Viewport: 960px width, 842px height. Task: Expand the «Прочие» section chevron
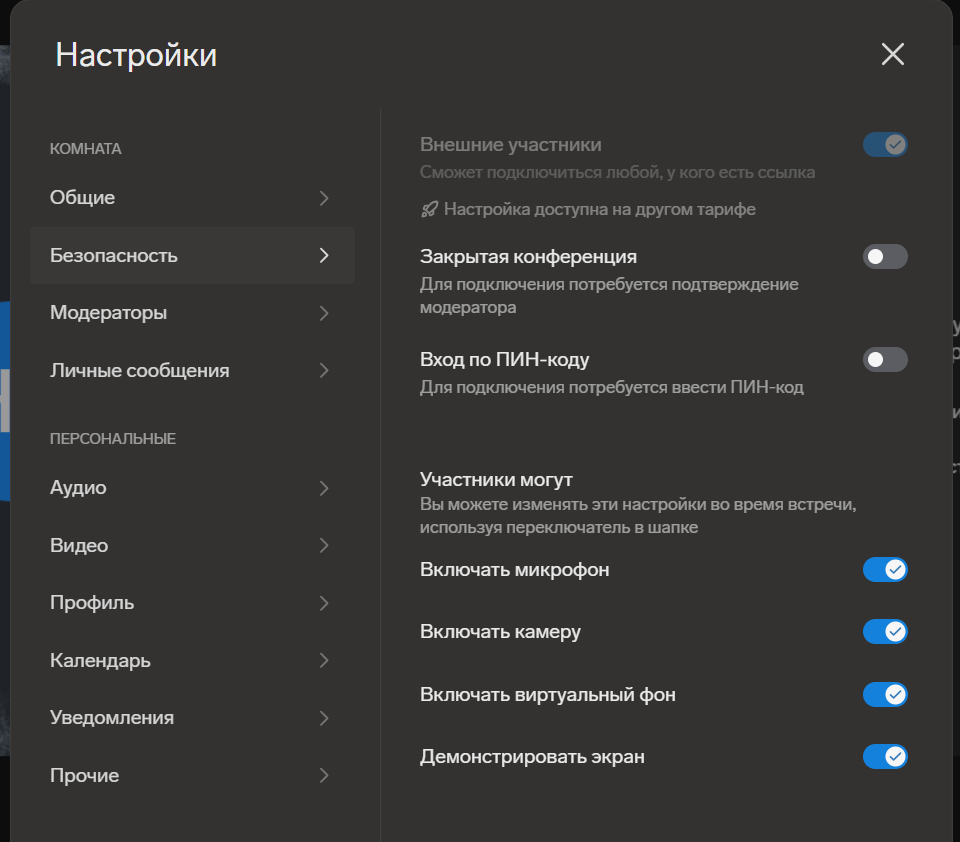point(323,775)
